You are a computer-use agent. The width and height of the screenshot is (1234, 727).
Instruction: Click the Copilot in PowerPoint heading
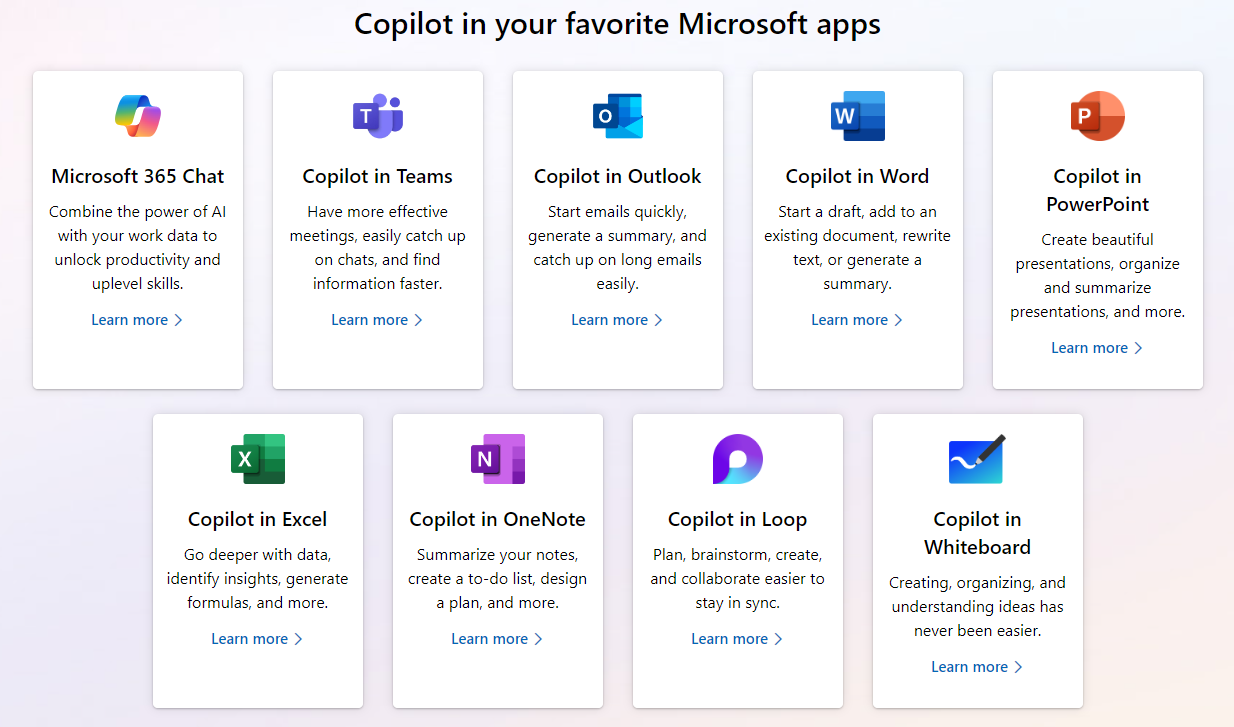click(x=1098, y=191)
